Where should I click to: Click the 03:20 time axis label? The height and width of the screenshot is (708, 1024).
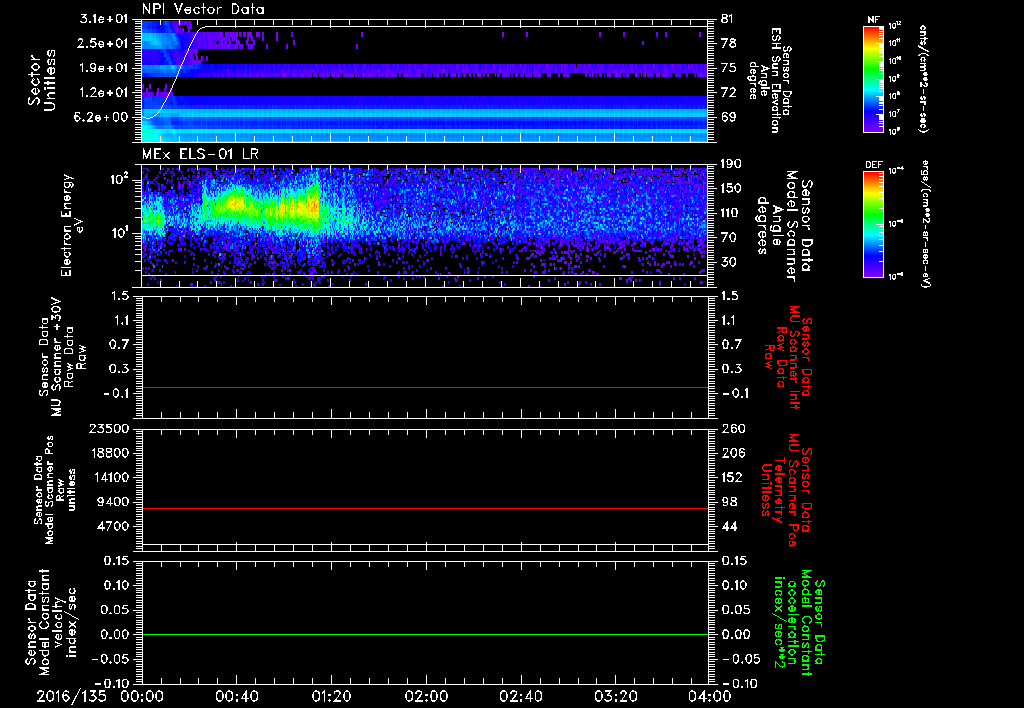615,696
